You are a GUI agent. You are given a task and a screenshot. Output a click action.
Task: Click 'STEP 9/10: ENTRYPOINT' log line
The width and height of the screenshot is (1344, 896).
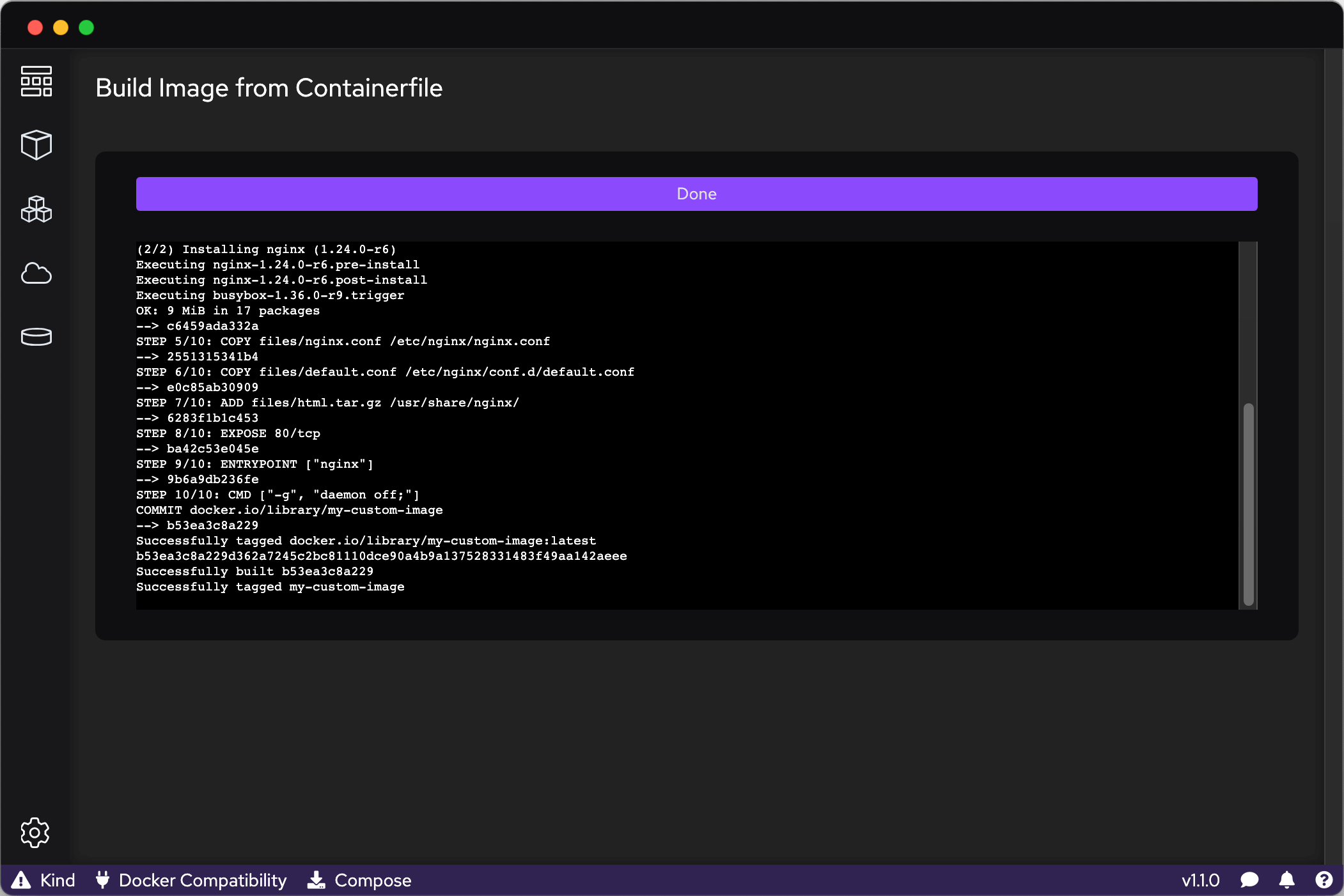(x=254, y=464)
